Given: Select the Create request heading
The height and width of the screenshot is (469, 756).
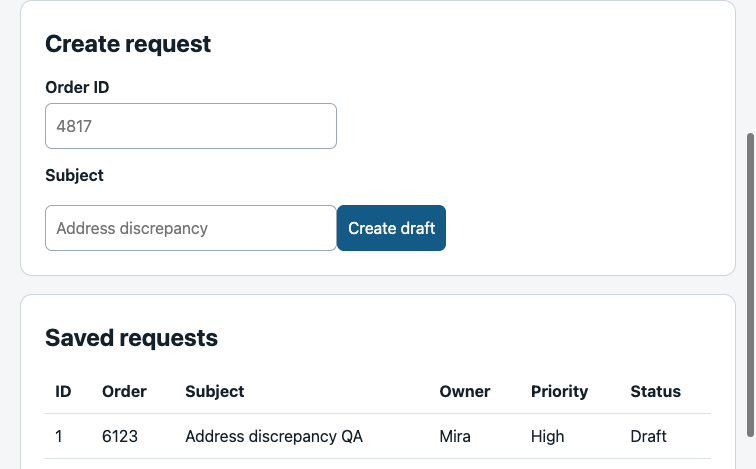Looking at the screenshot, I should click(x=128, y=44).
